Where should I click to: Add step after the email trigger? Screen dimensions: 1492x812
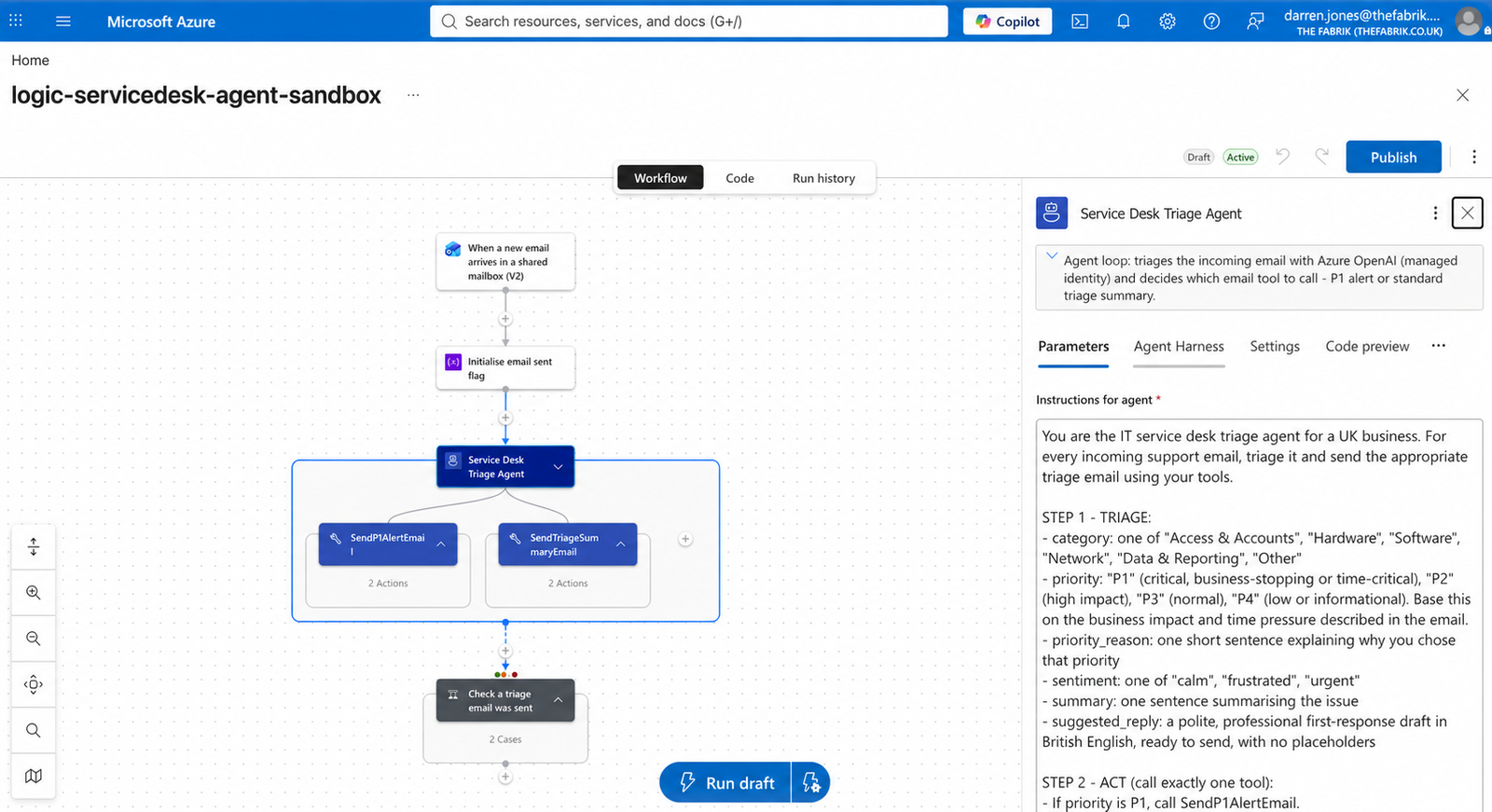[x=505, y=319]
